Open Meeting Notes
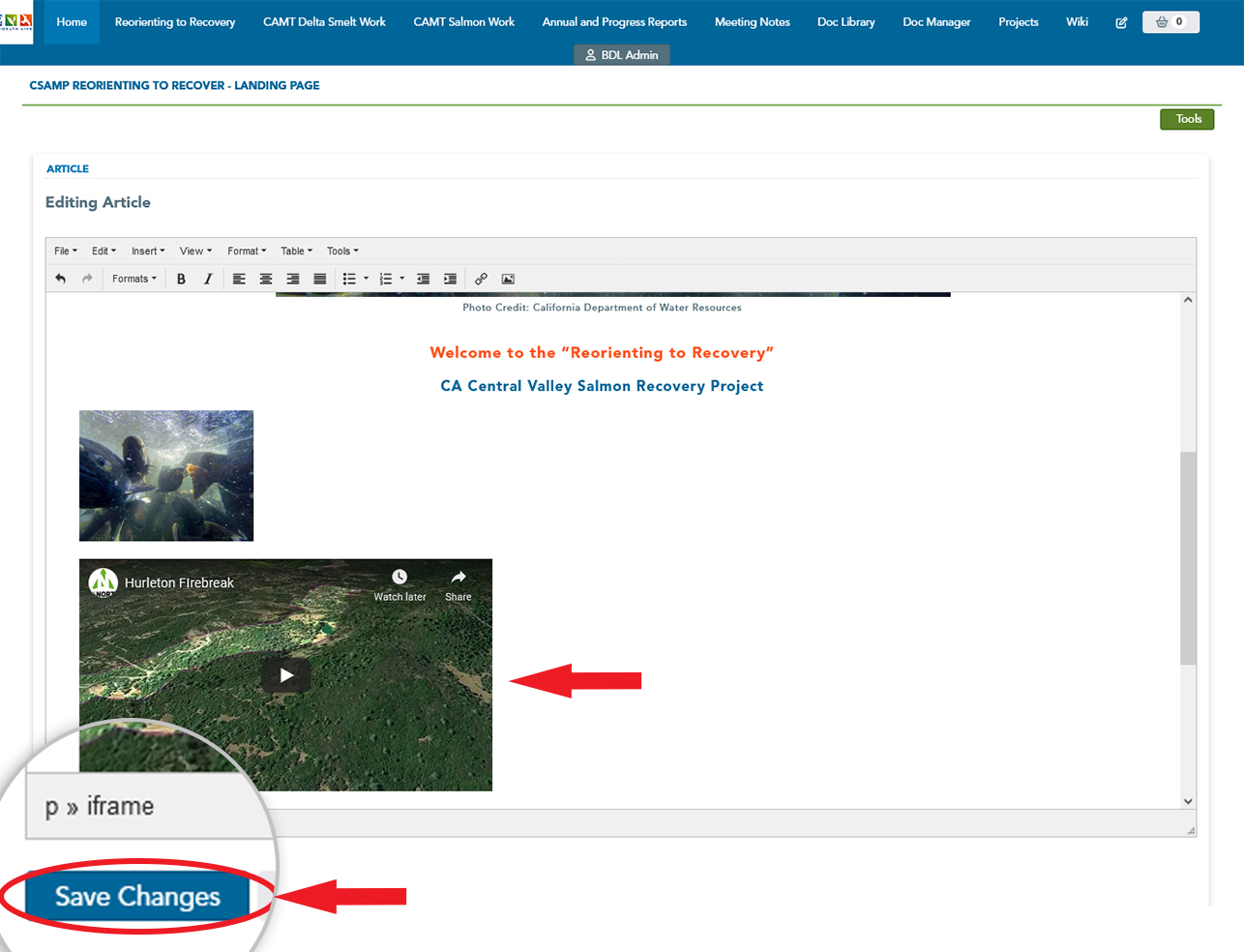Viewport: 1244px width, 952px height. coord(753,22)
